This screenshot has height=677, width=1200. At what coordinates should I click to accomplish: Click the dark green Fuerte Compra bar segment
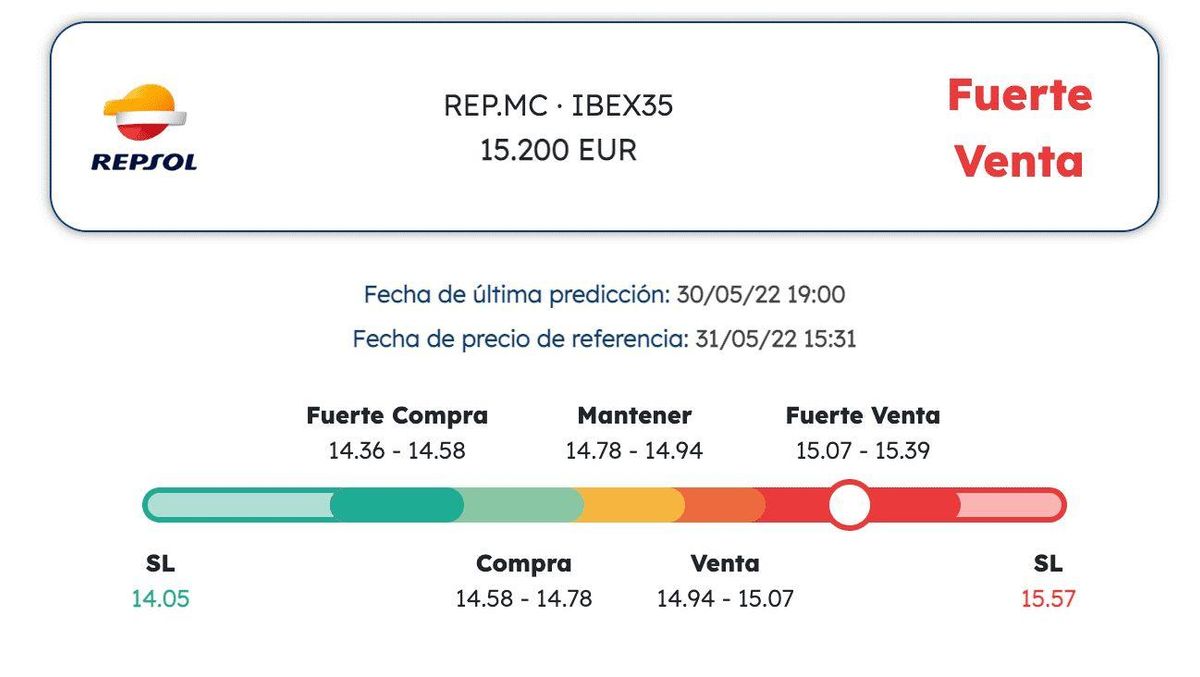[x=396, y=505]
